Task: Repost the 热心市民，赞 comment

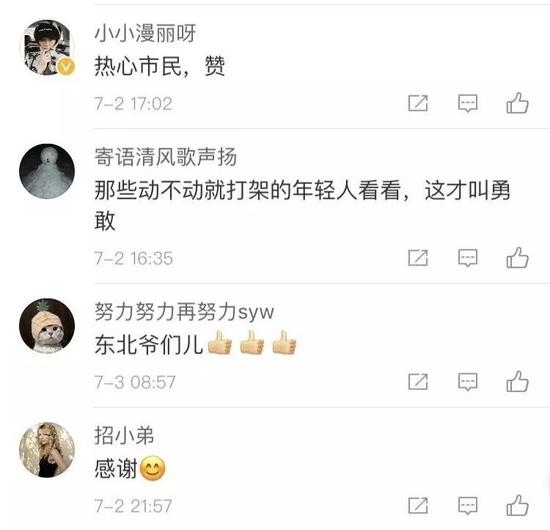Action: (418, 103)
